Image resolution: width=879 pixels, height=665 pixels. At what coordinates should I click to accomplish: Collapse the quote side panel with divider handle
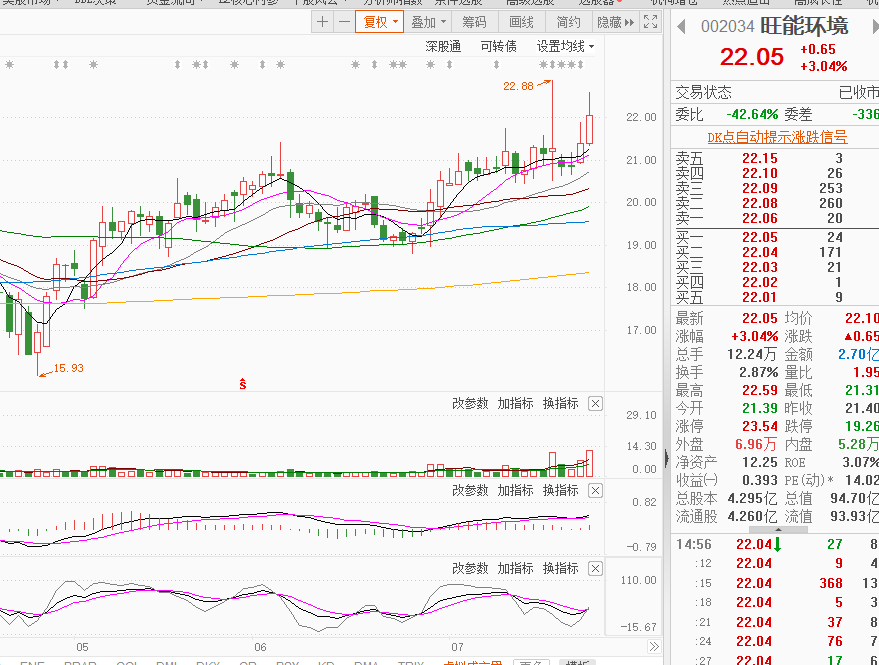pyautogui.click(x=666, y=459)
